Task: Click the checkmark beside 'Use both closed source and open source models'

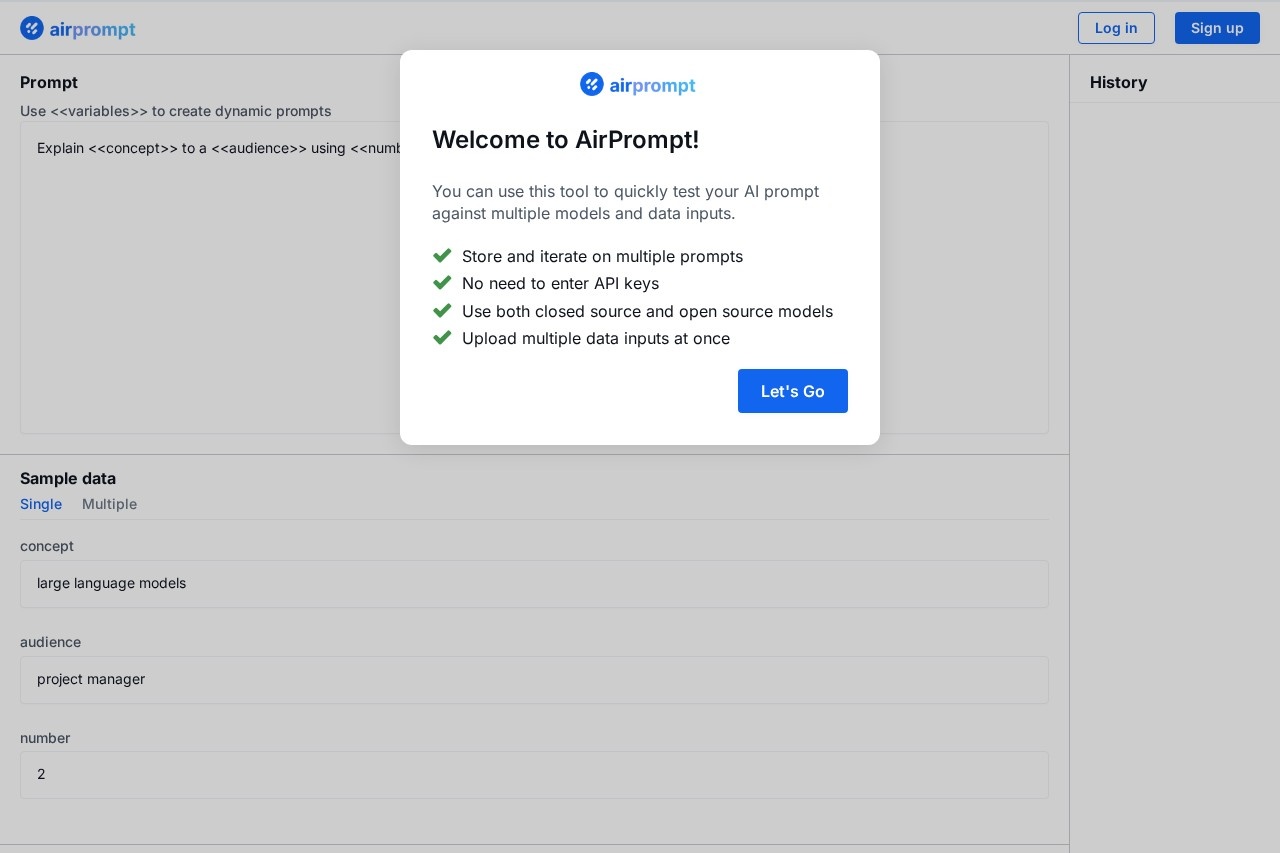Action: [443, 310]
